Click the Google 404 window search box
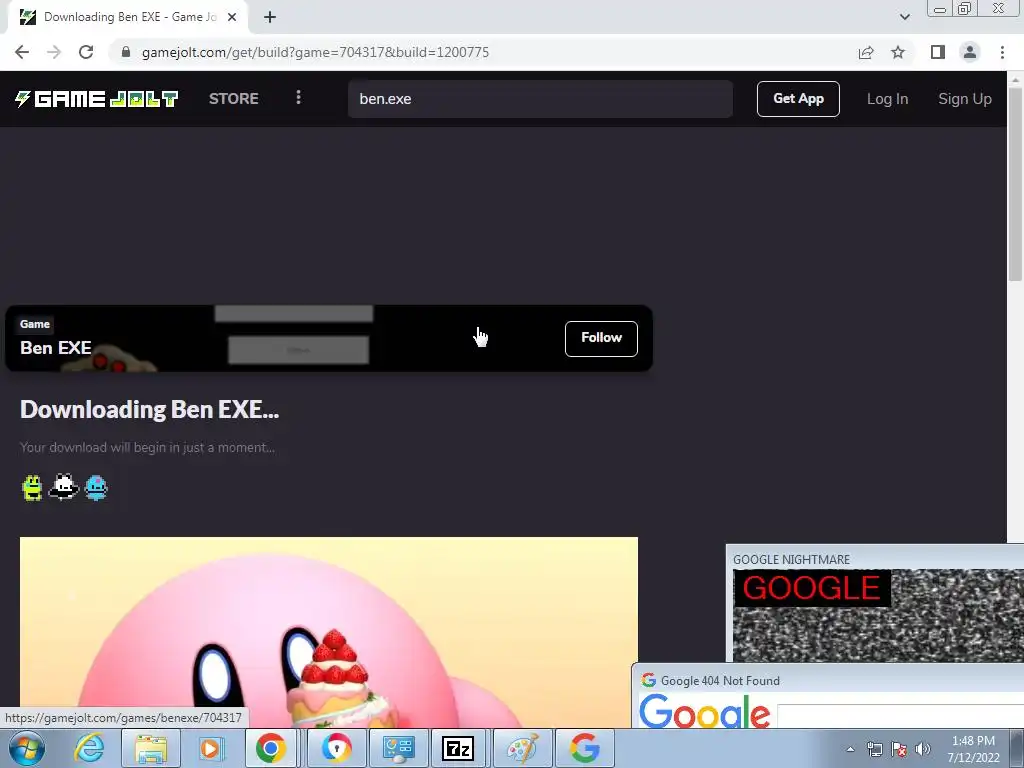 click(x=900, y=716)
